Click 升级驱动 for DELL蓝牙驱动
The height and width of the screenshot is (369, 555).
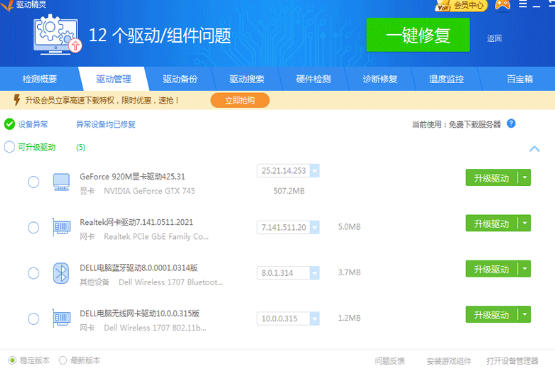point(492,269)
